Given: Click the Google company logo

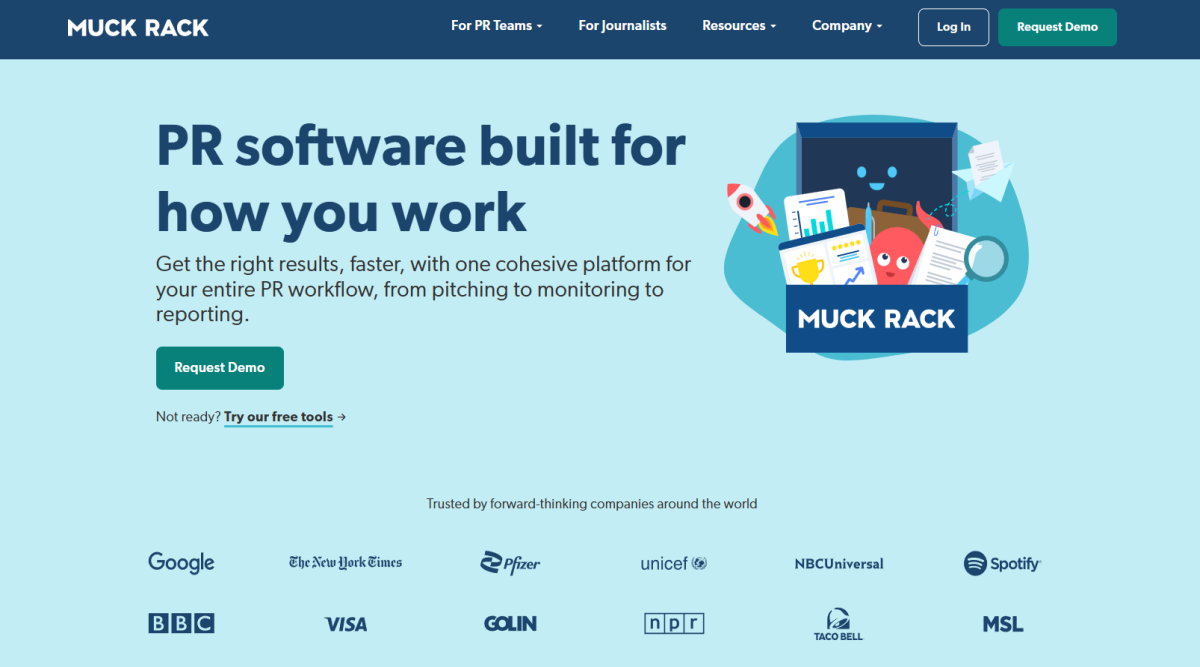Looking at the screenshot, I should click(x=181, y=562).
